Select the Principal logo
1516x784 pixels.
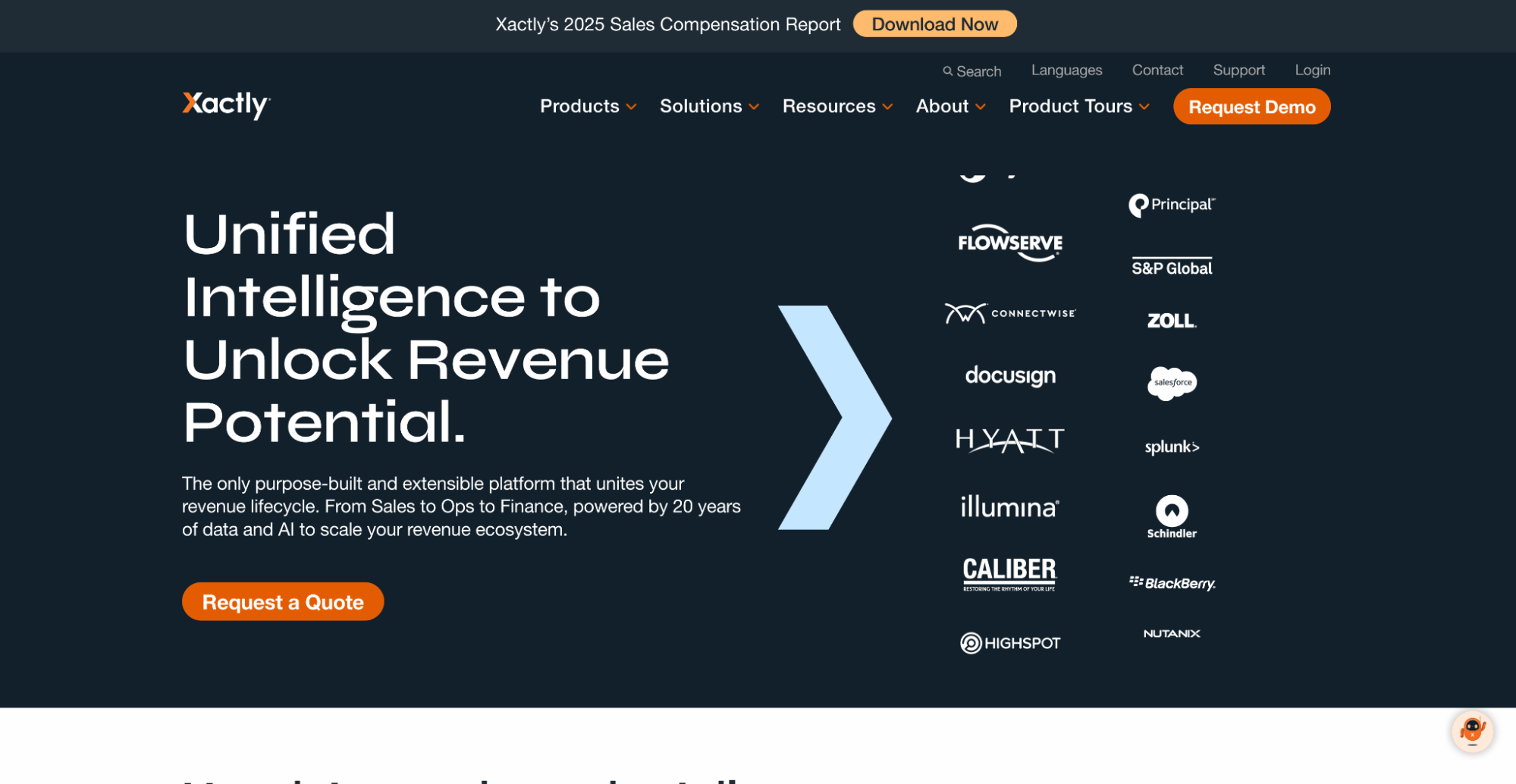pyautogui.click(x=1172, y=205)
